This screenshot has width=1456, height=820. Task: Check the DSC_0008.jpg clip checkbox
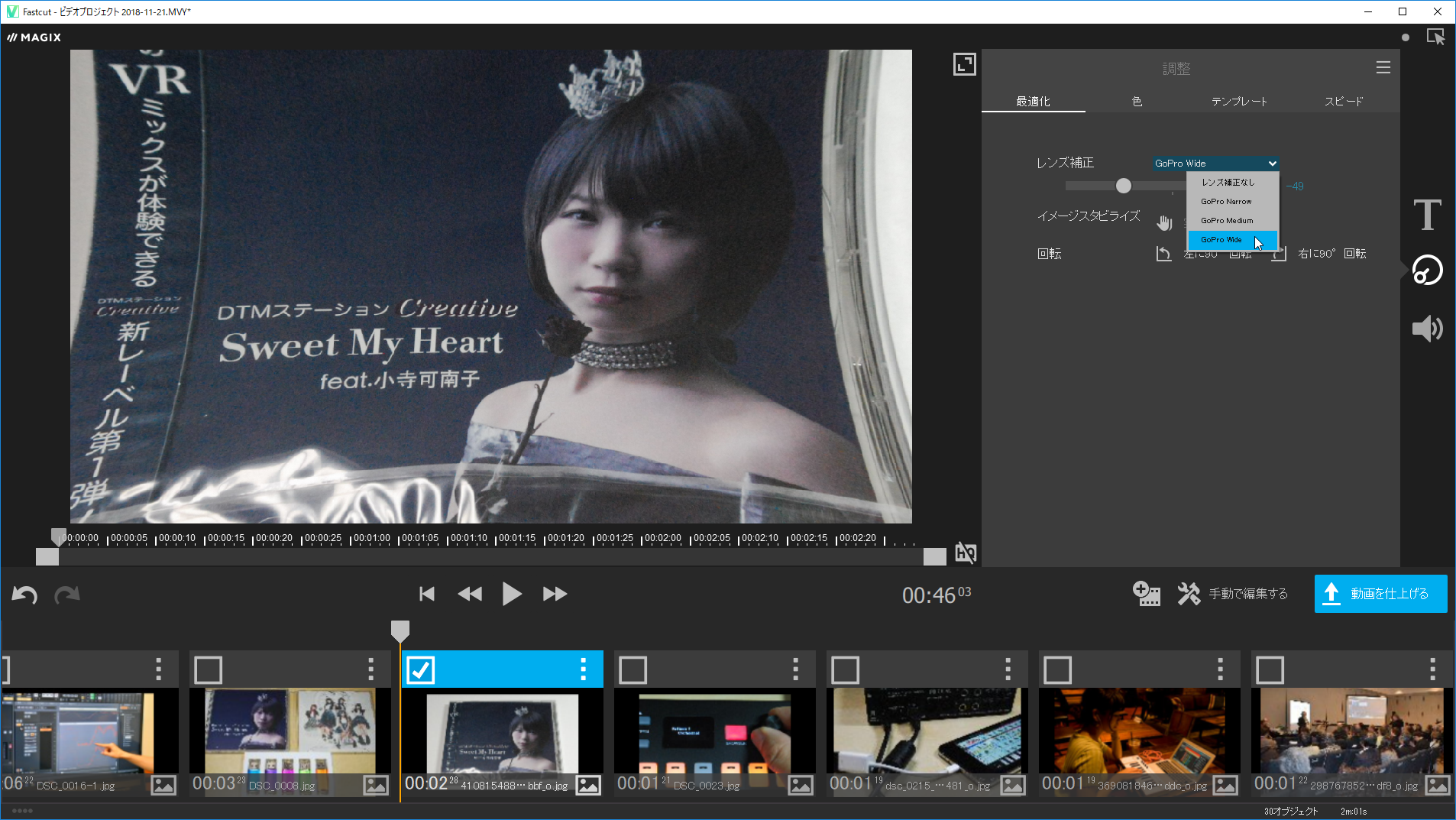[x=208, y=670]
